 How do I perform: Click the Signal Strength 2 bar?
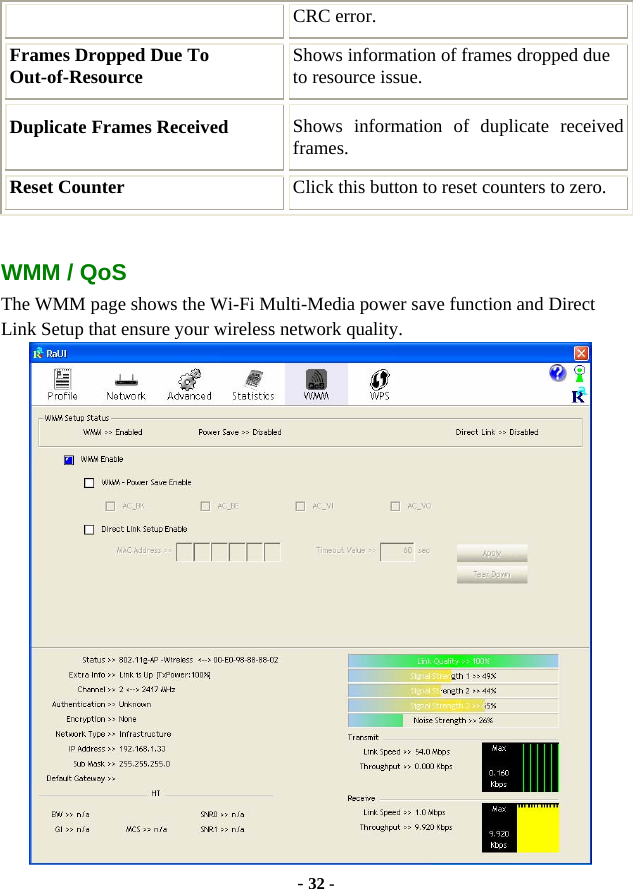click(x=453, y=691)
